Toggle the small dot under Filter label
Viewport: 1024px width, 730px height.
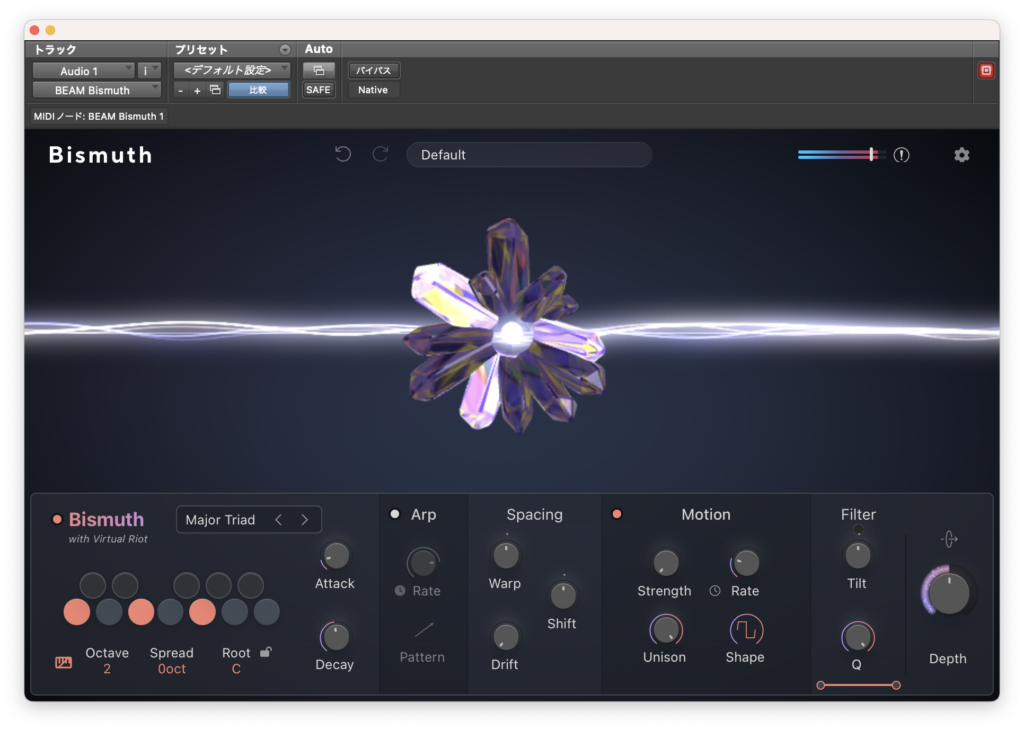(x=858, y=530)
